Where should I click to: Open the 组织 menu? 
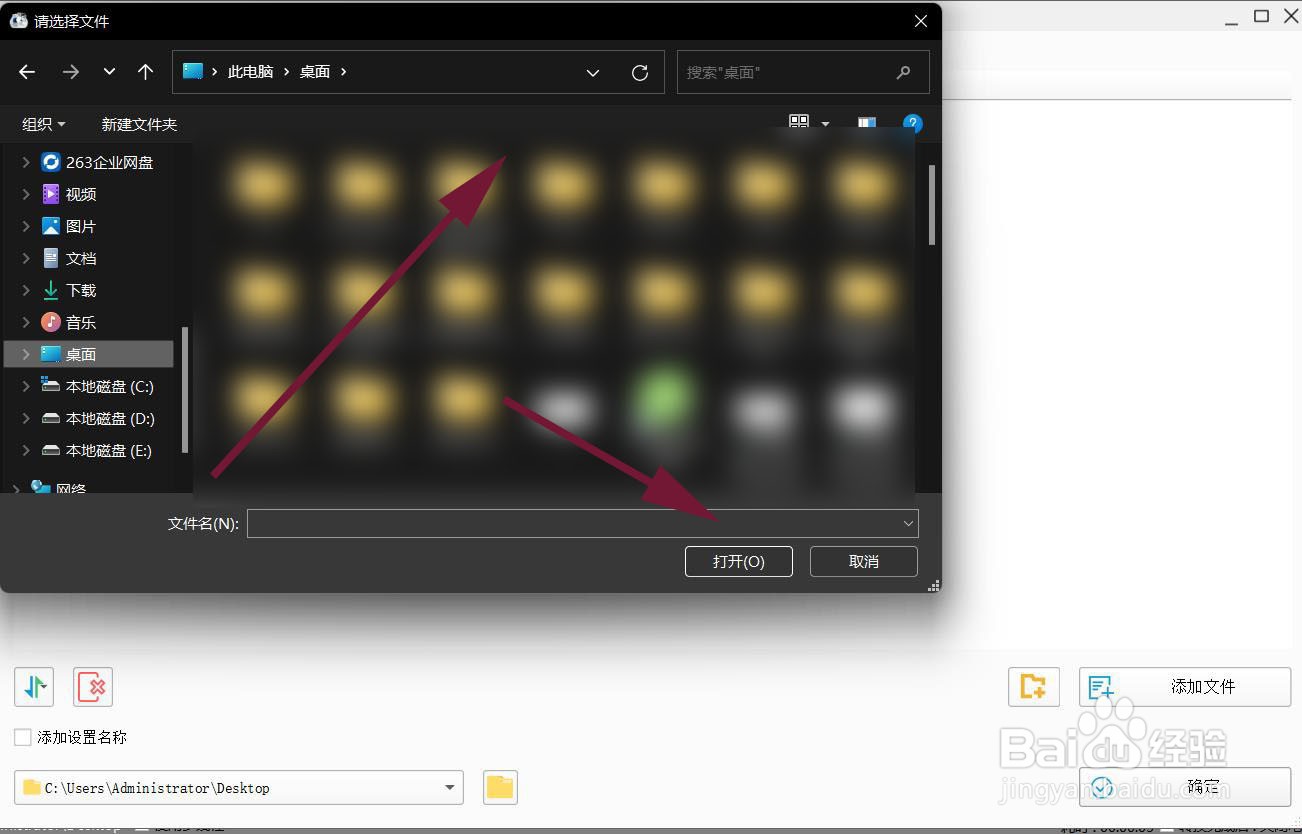(44, 124)
